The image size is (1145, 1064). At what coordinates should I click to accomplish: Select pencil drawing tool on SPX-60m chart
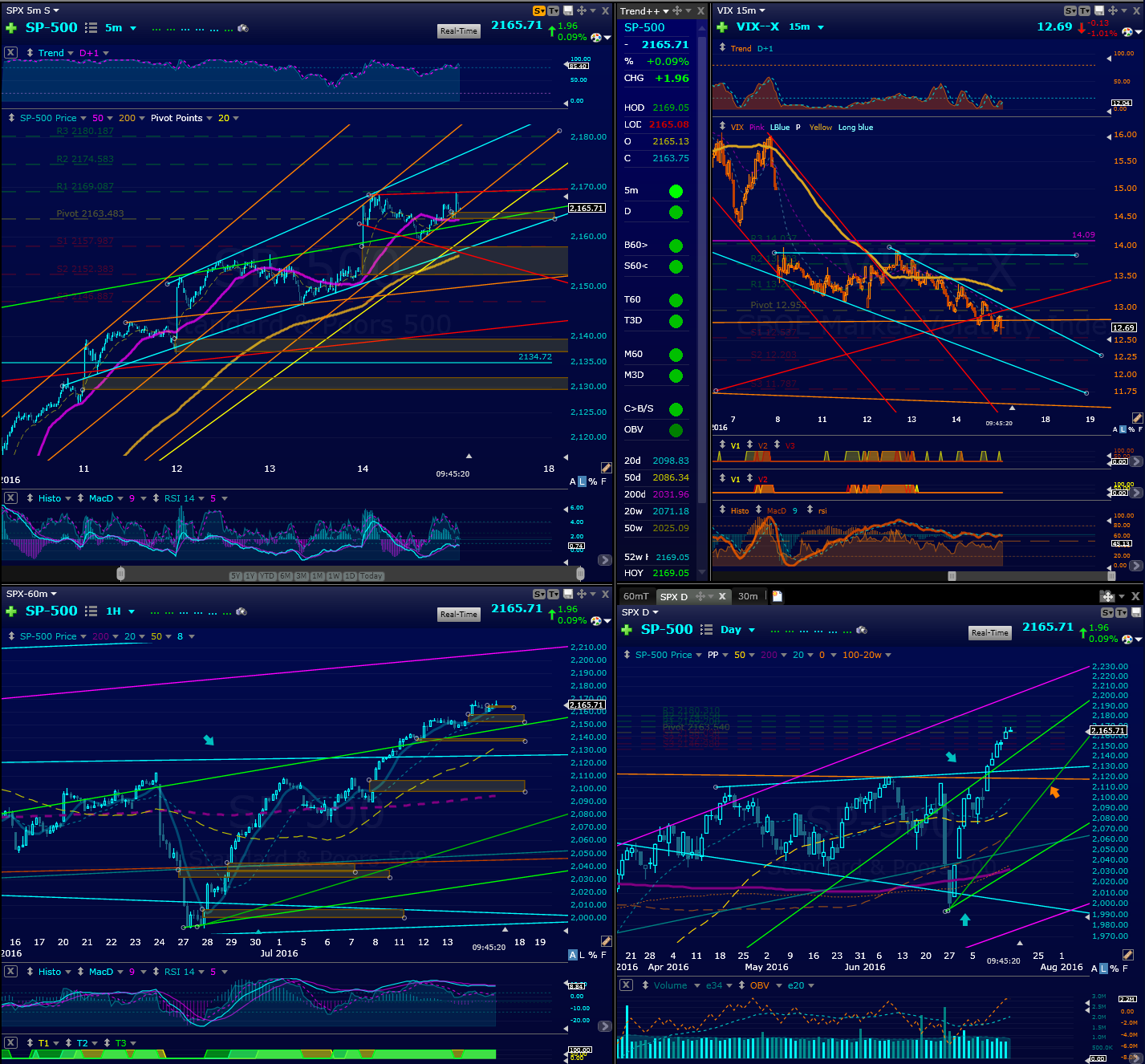coord(606,941)
